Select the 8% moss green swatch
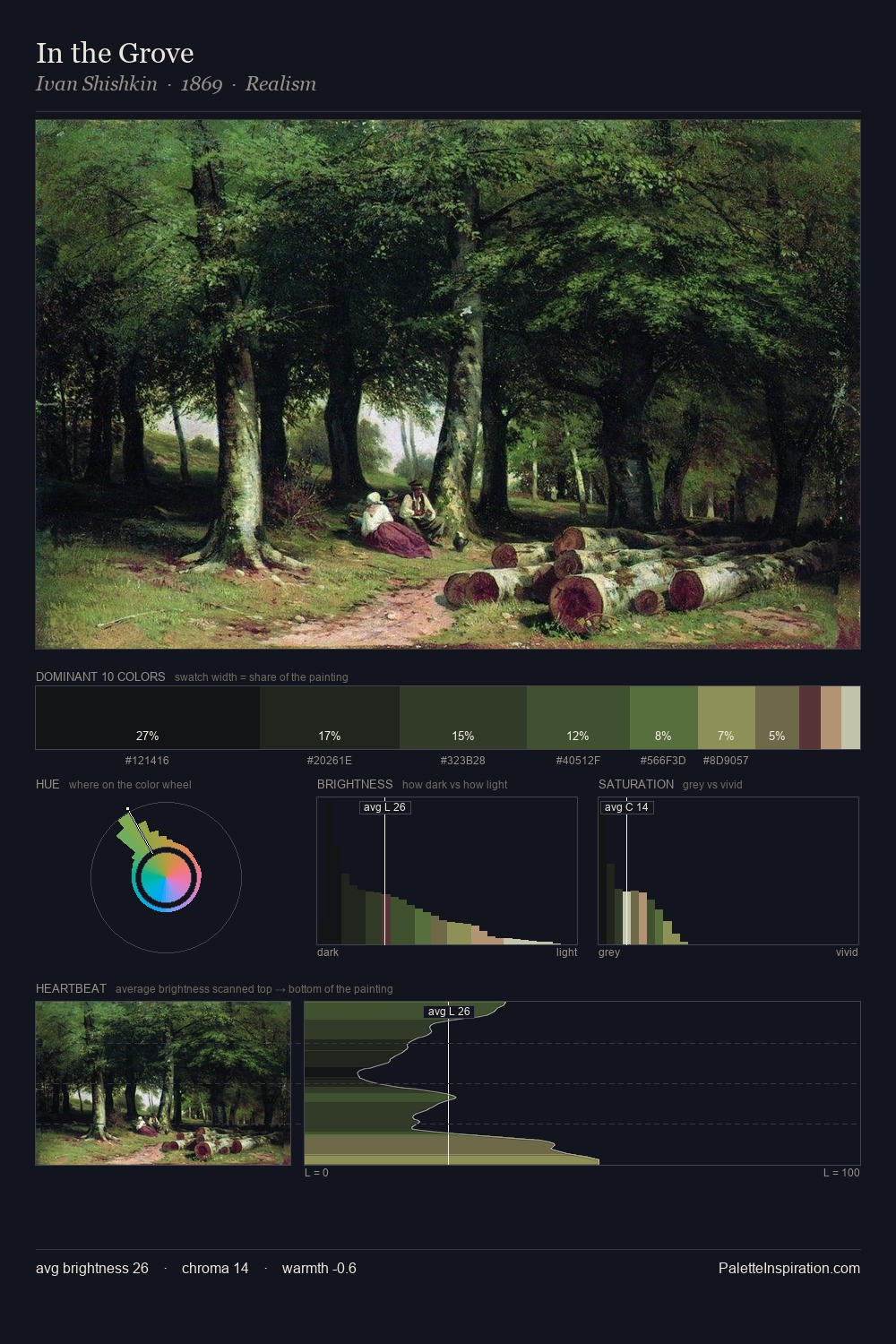Screen dimensions: 896x1344 tap(664, 718)
